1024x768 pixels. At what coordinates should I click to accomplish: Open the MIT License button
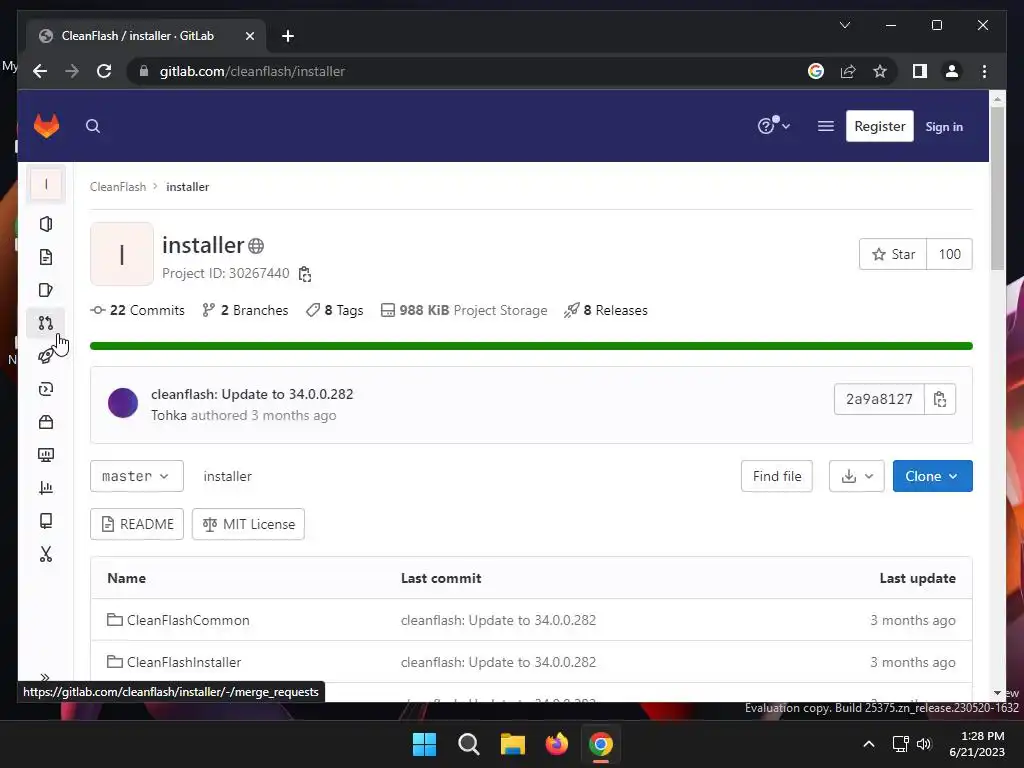248,524
